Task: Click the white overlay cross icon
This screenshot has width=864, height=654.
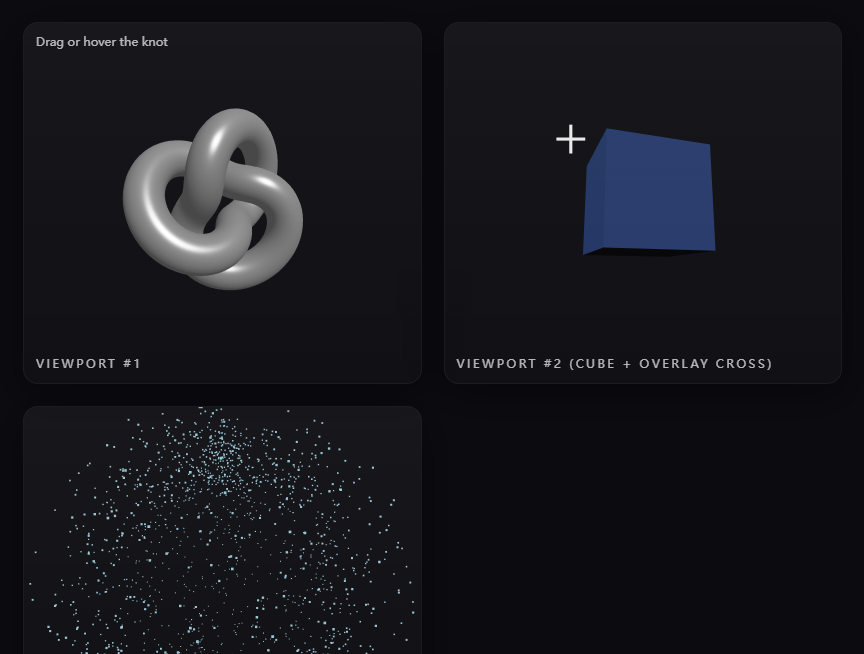Action: pos(570,139)
